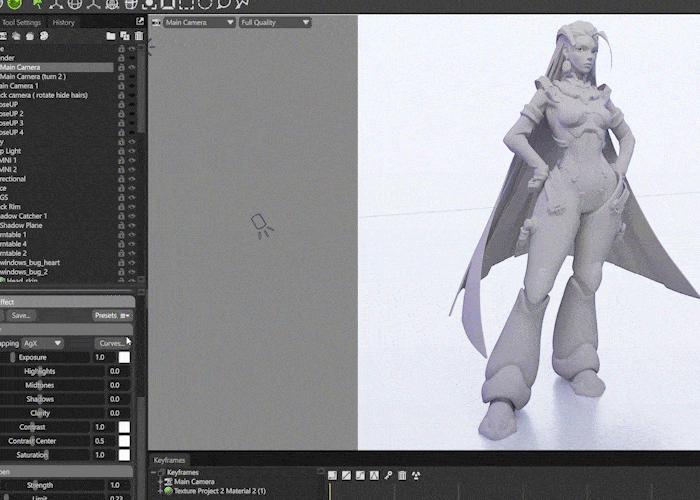Click the third add-object icon in the scene toolbar

(x=30, y=36)
